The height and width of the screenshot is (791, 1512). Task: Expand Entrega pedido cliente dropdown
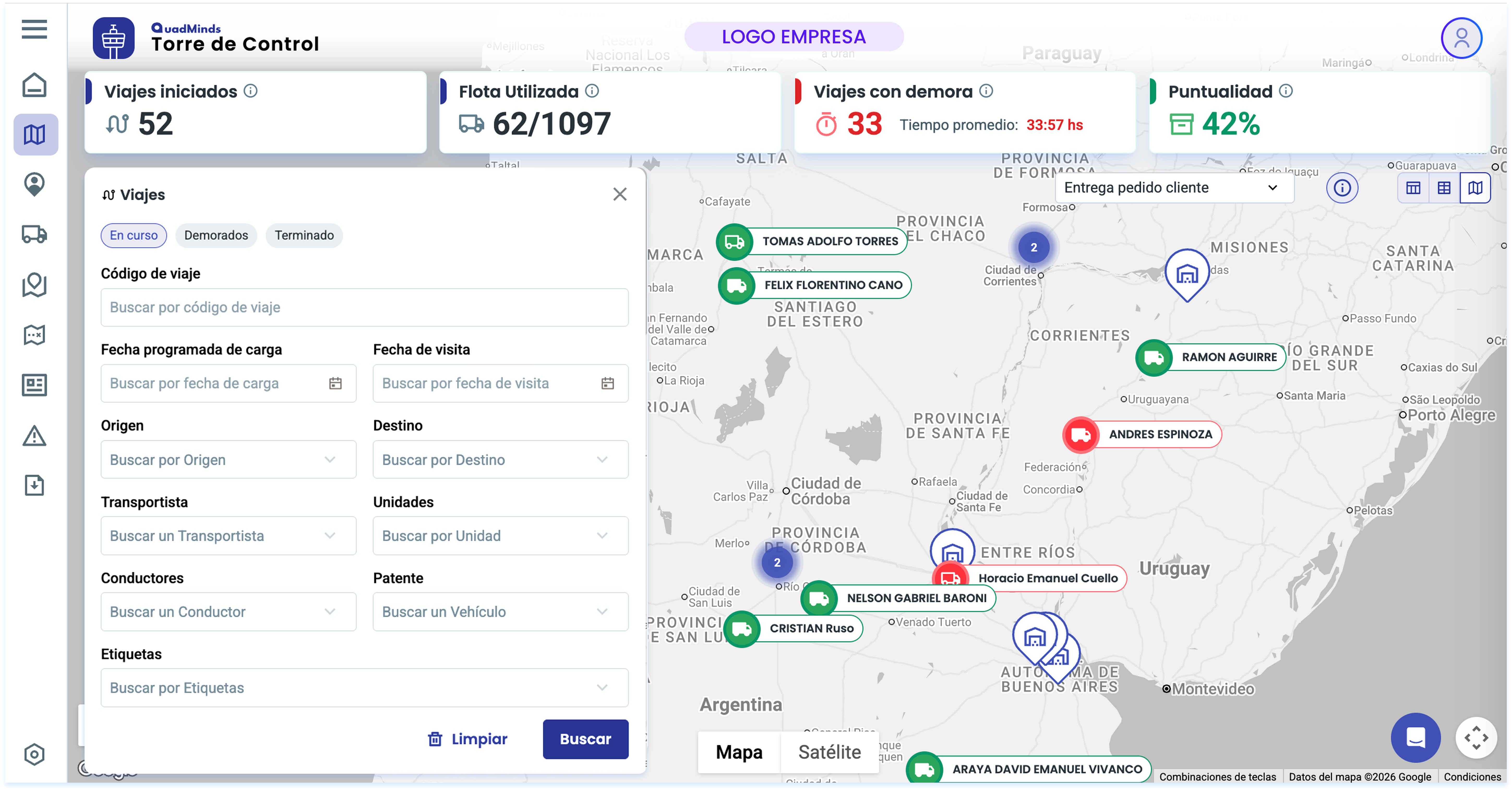pyautogui.click(x=1174, y=188)
